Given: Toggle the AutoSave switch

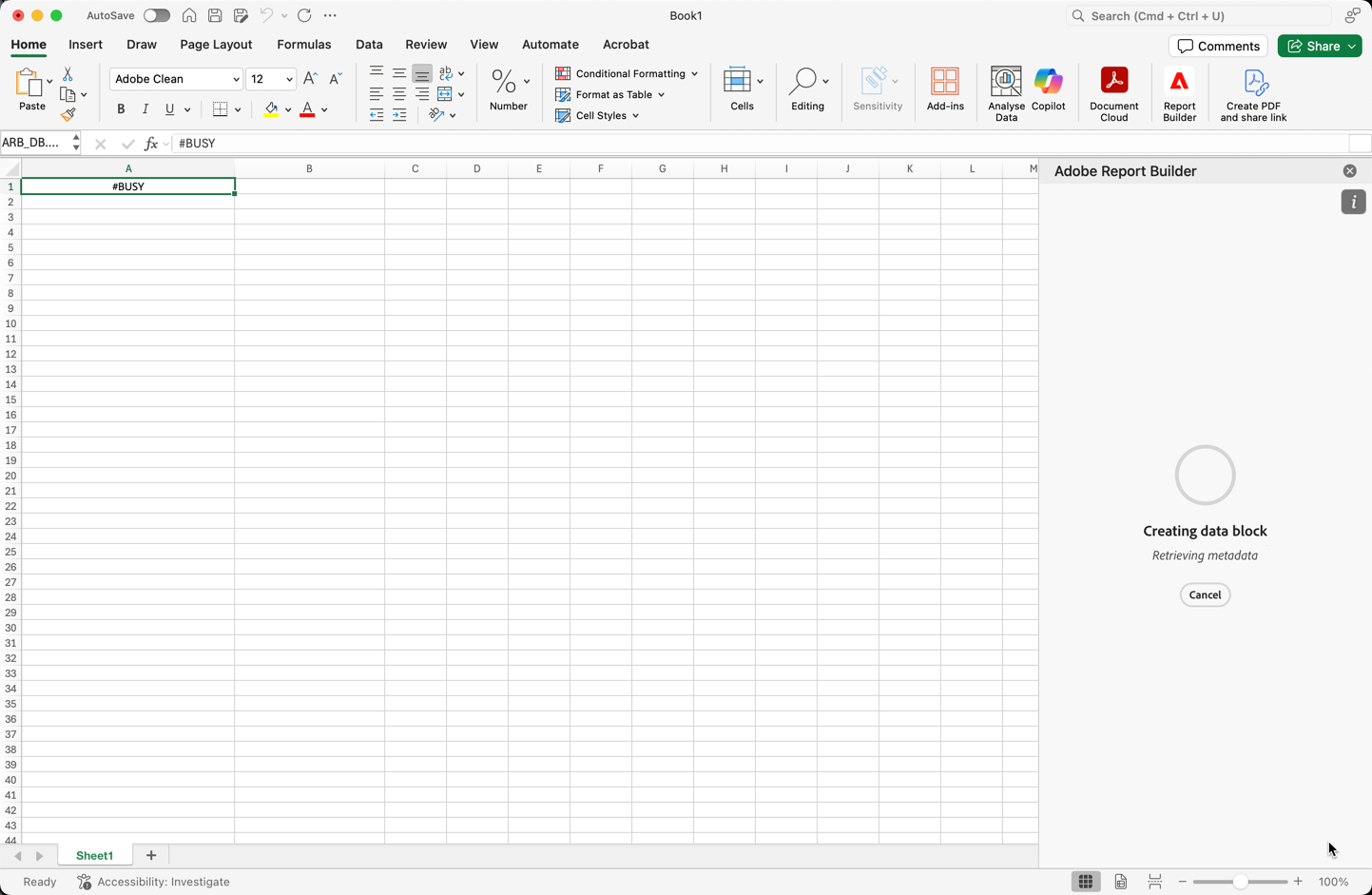Looking at the screenshot, I should (x=156, y=15).
